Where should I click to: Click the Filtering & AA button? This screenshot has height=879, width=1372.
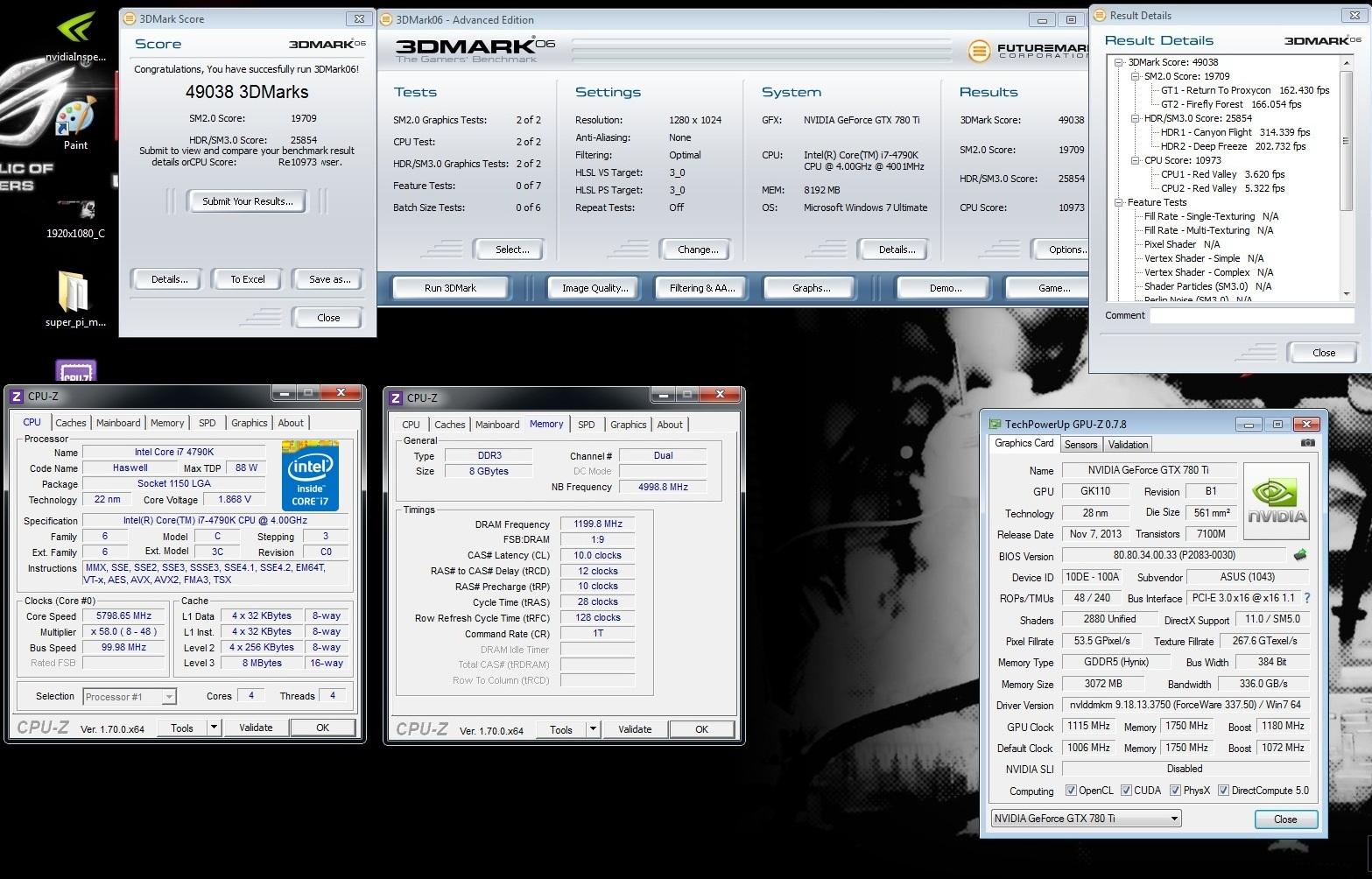702,288
